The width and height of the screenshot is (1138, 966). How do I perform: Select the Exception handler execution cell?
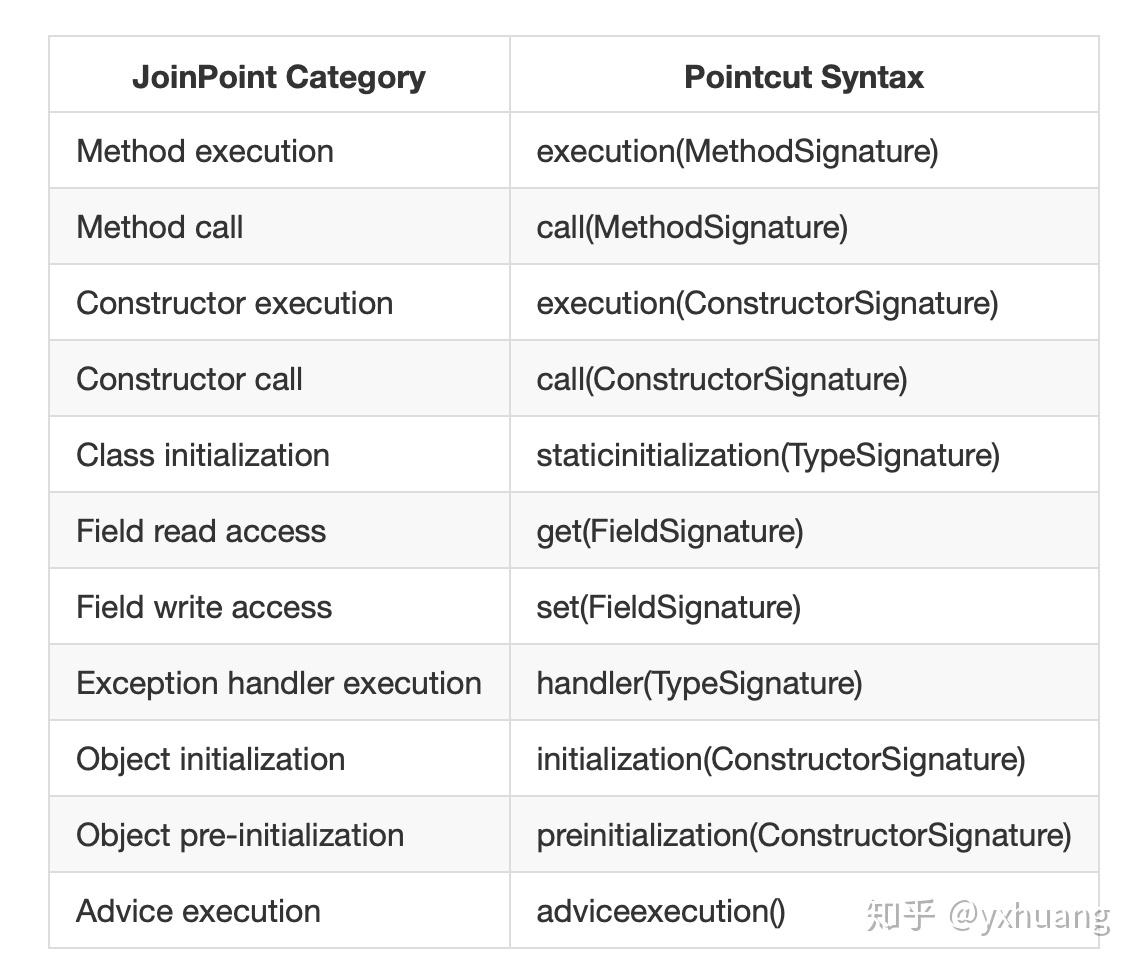coord(279,683)
